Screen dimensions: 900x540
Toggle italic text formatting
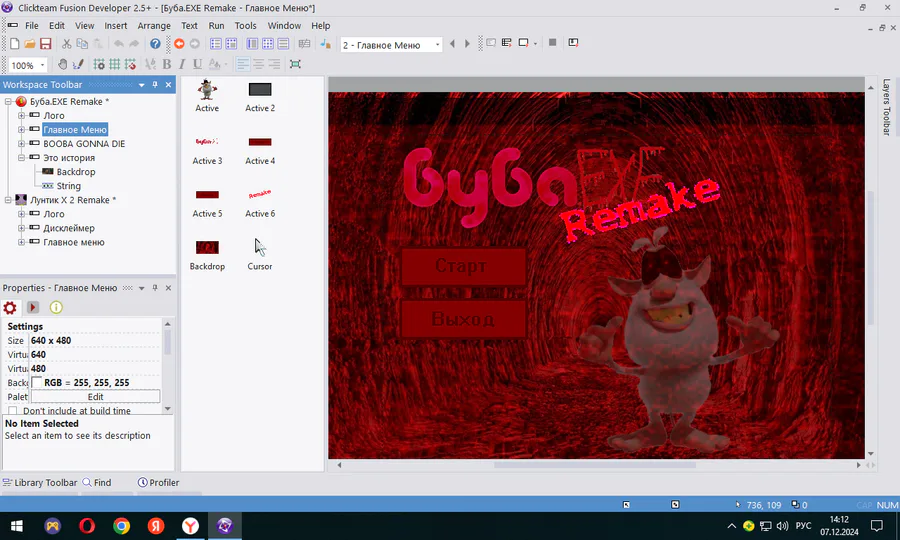point(182,64)
